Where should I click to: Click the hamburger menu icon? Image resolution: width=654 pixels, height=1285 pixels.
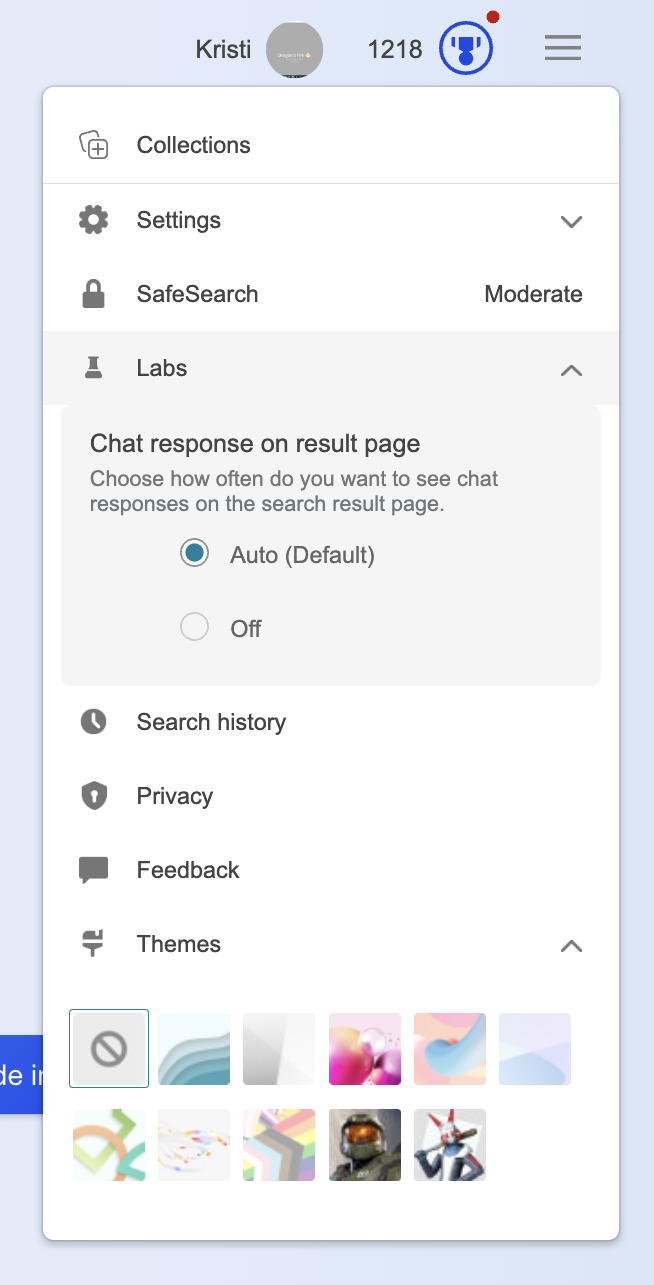[563, 47]
